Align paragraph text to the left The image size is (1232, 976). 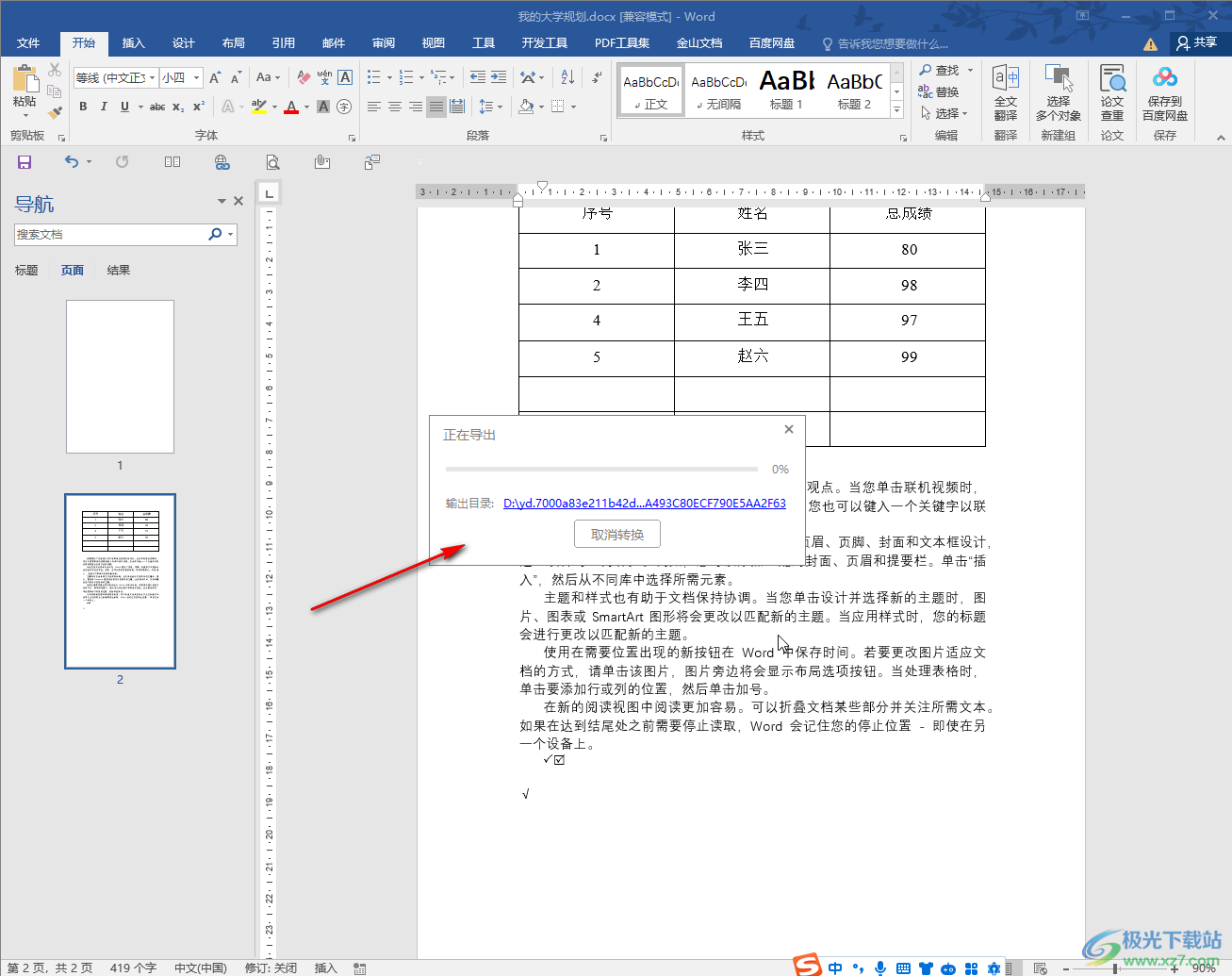point(374,107)
